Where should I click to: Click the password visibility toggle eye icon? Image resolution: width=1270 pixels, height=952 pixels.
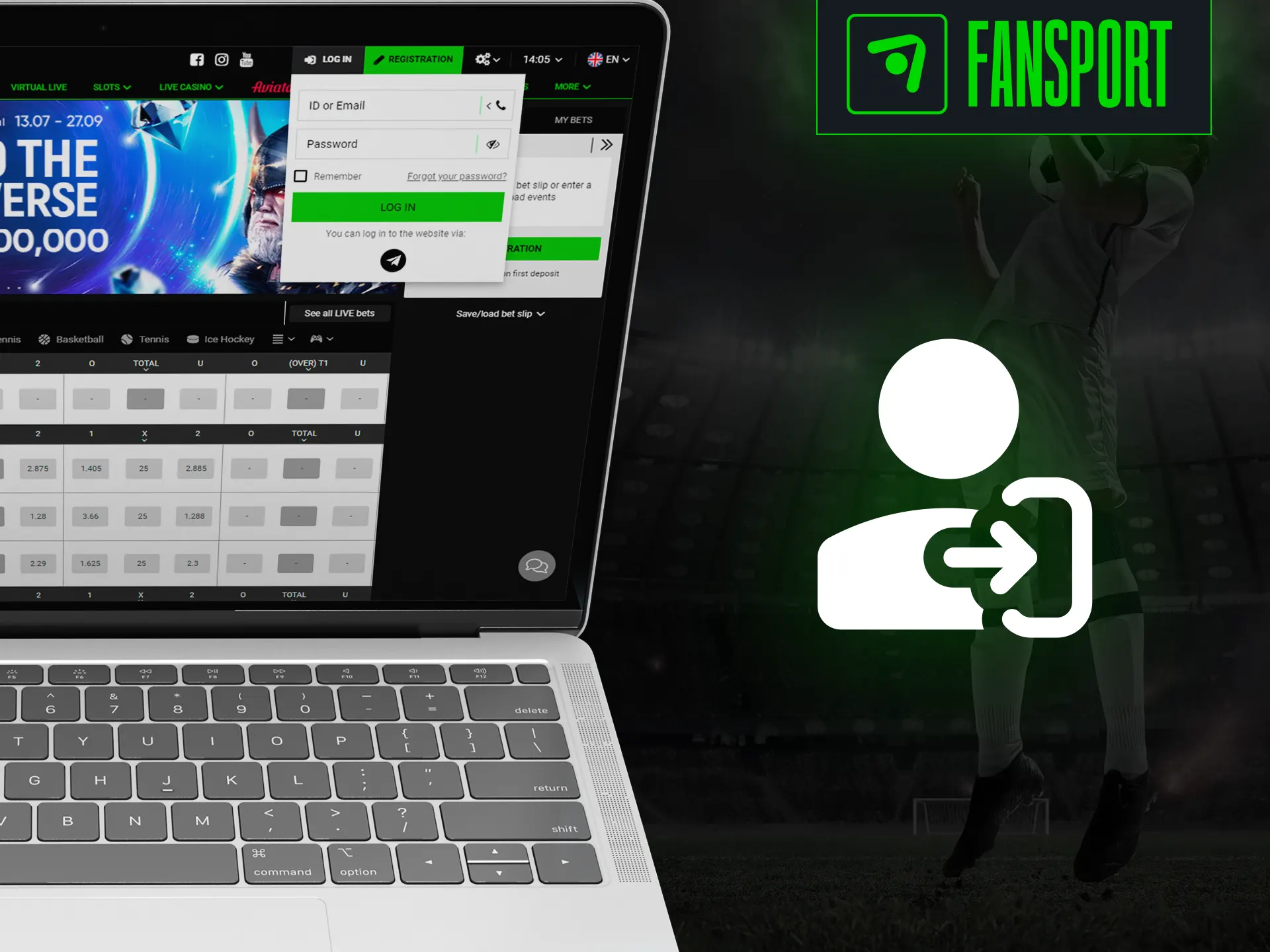(x=493, y=142)
